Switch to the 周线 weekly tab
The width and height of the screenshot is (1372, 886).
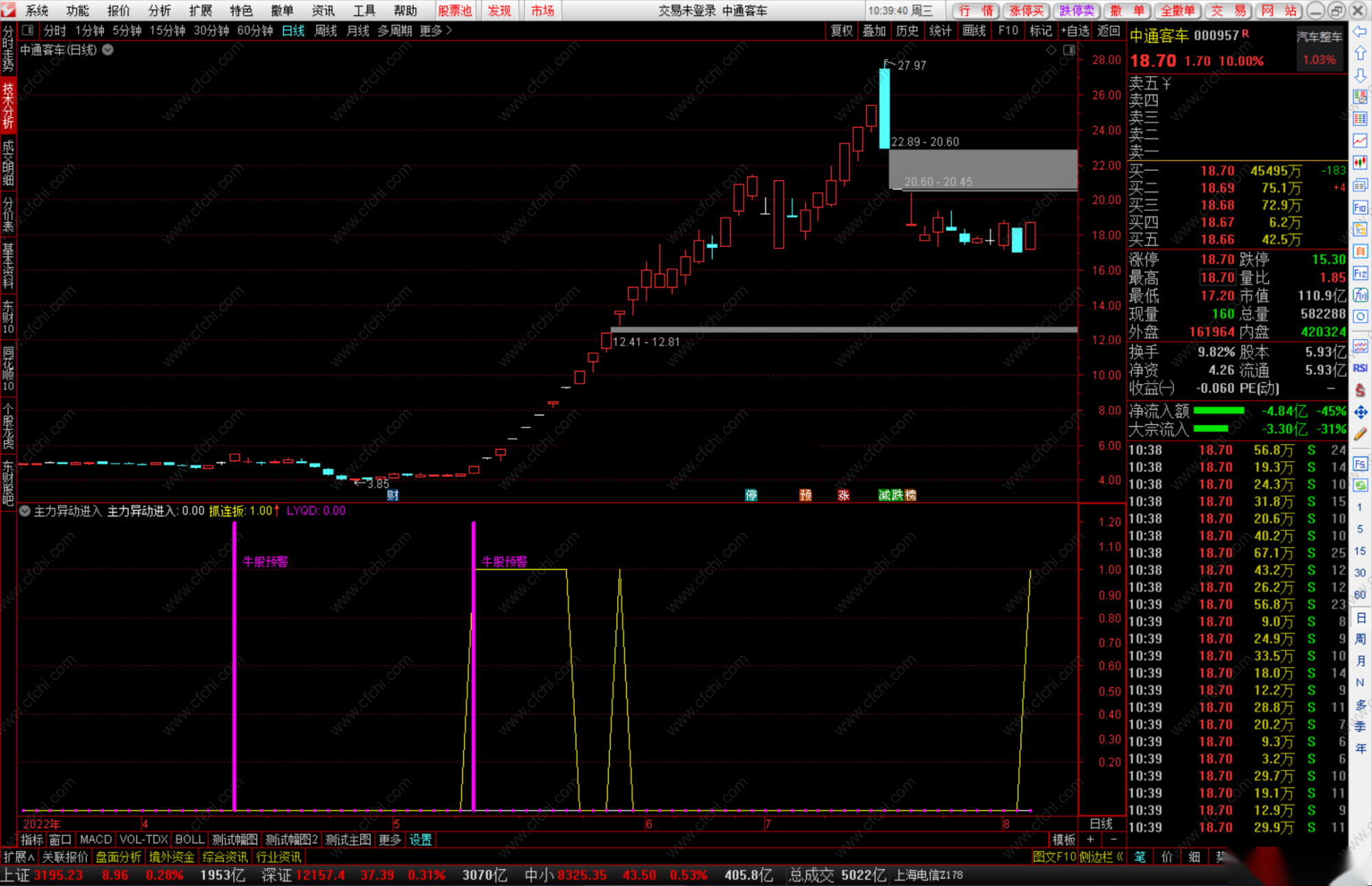pos(325,30)
